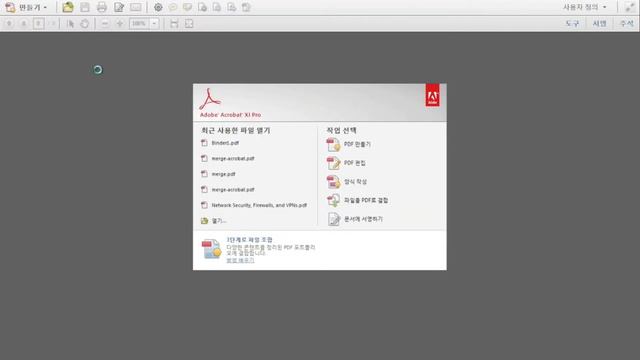This screenshot has width=640, height=360.
Task: Click the fit width scrolling mode icon
Action: 174,24
